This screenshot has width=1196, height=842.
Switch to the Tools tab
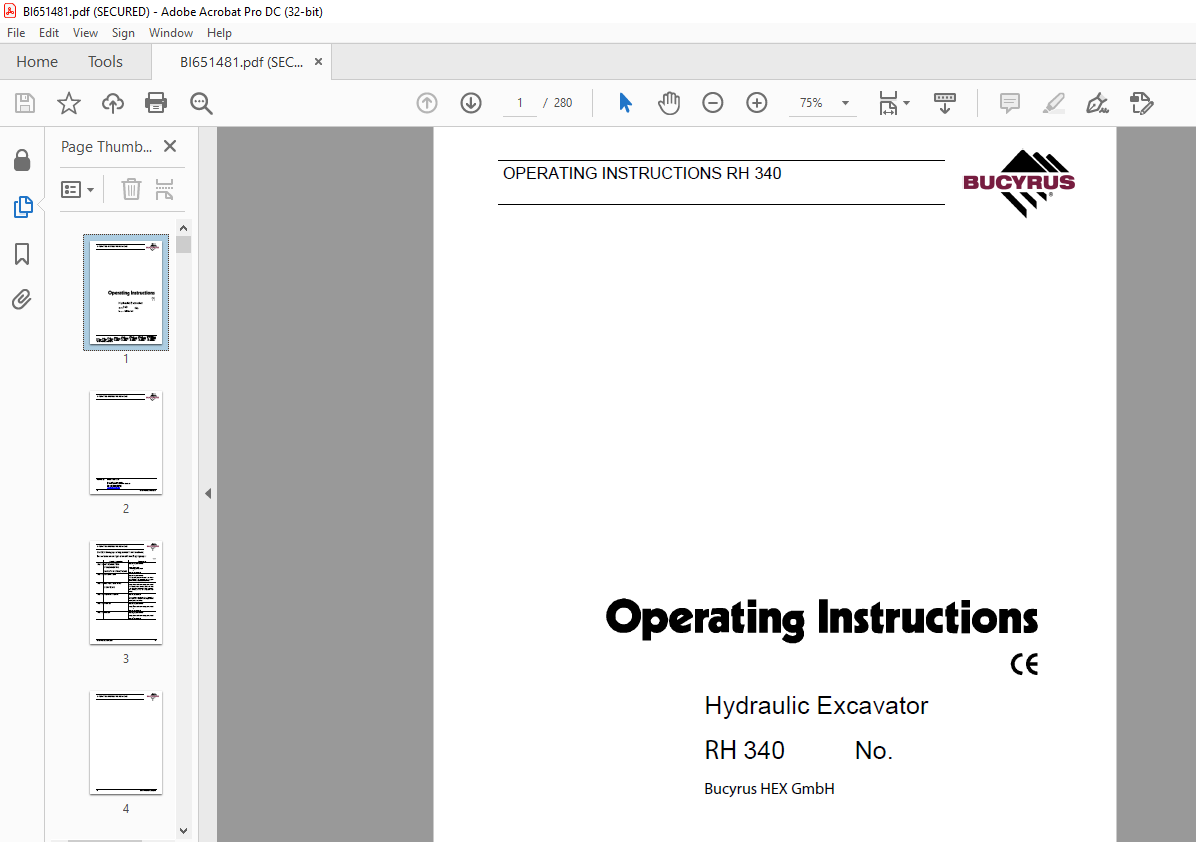tap(105, 62)
